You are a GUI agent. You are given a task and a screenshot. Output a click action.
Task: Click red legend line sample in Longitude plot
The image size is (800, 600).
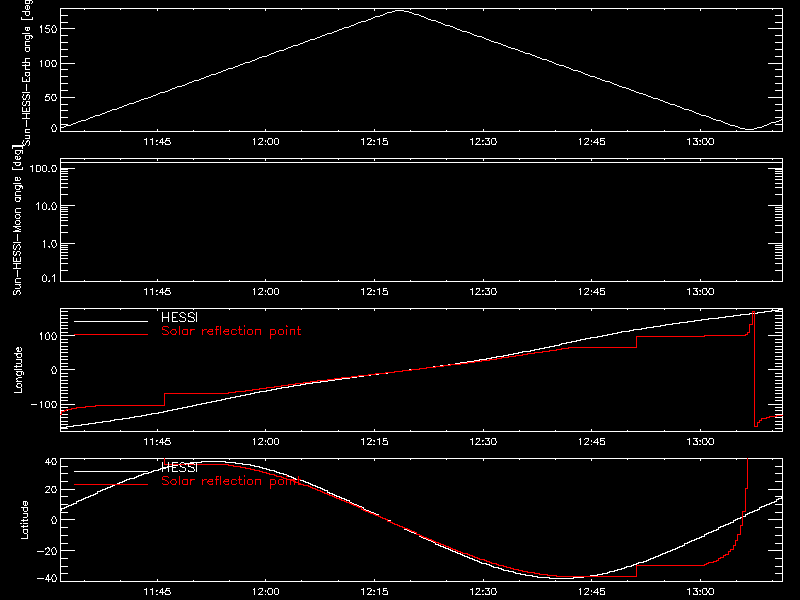(x=111, y=335)
